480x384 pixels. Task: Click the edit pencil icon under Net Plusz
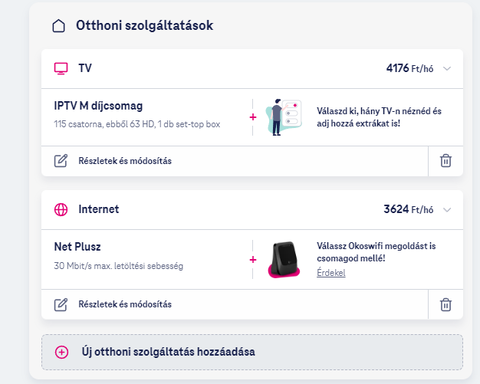61,305
